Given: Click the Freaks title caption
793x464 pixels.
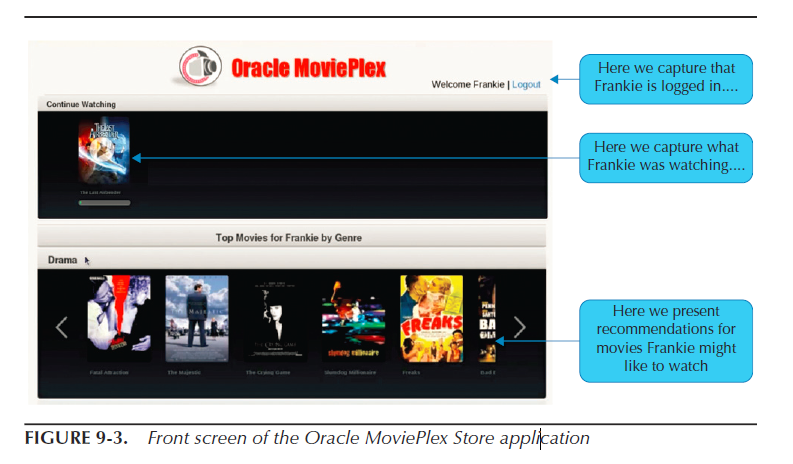Looking at the screenshot, I should click(411, 372).
